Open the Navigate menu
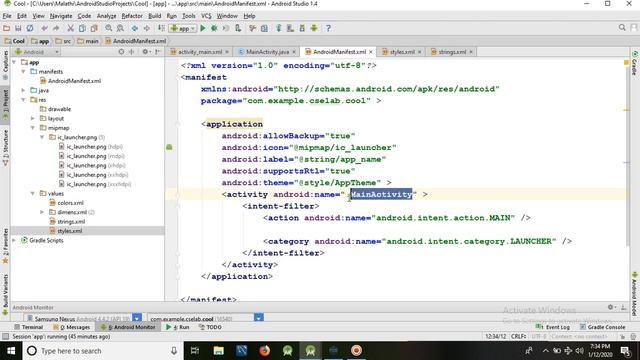The image size is (640, 360). pyautogui.click(x=61, y=16)
